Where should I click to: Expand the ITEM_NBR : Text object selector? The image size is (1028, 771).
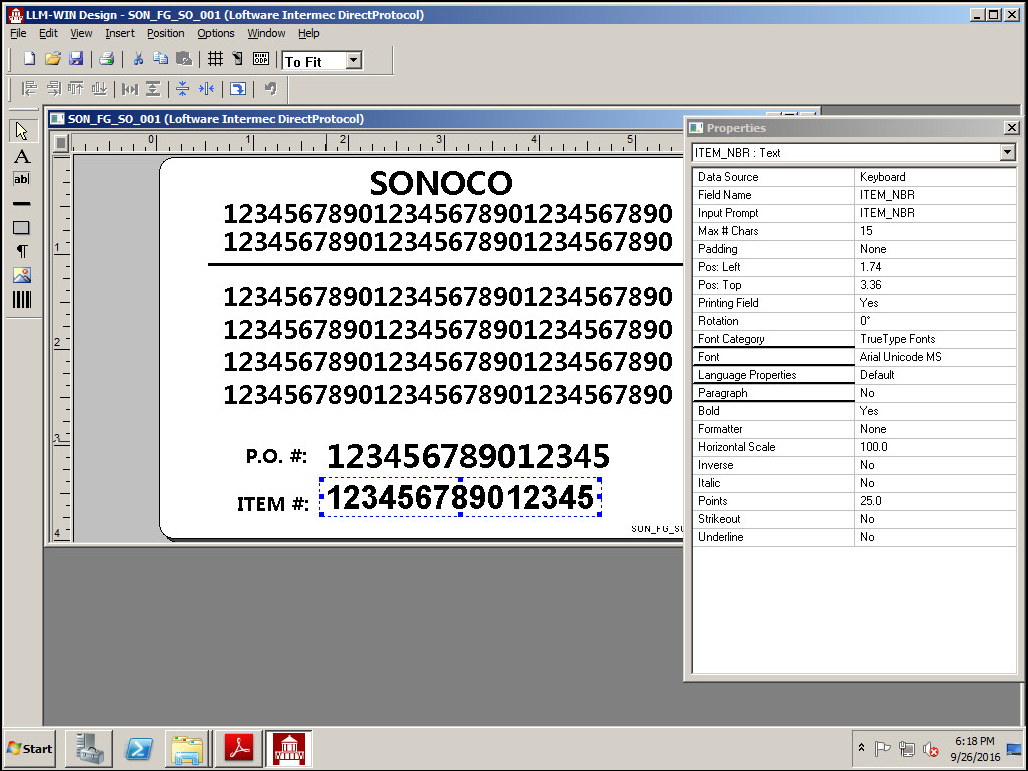click(x=1008, y=153)
